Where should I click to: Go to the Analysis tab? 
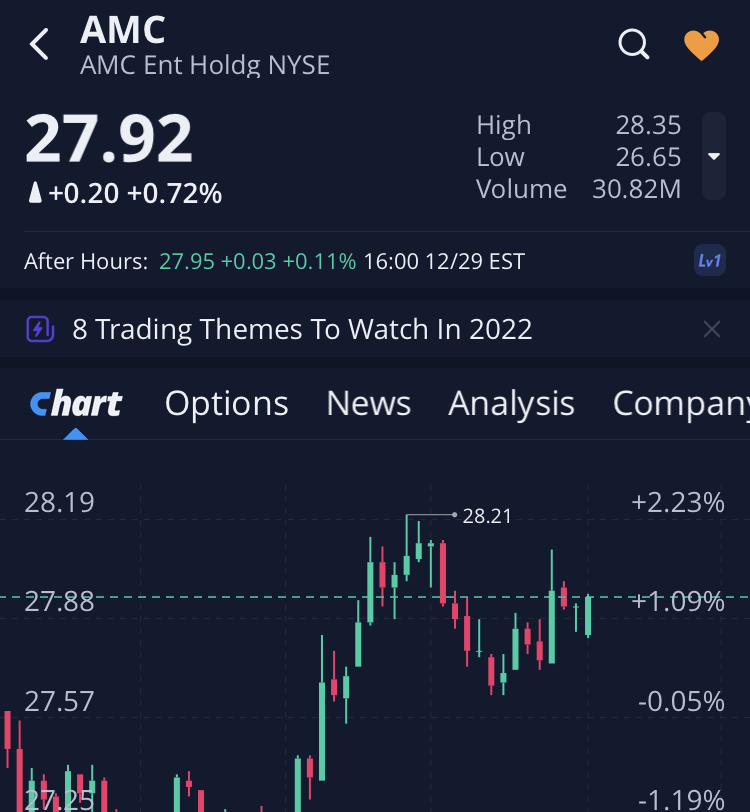511,404
